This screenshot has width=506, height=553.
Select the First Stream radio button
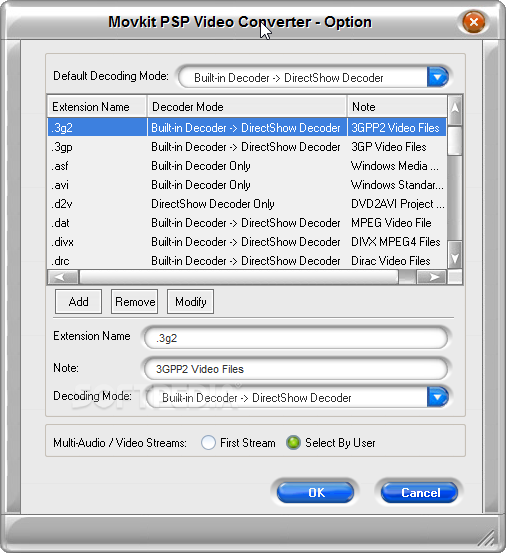208,442
